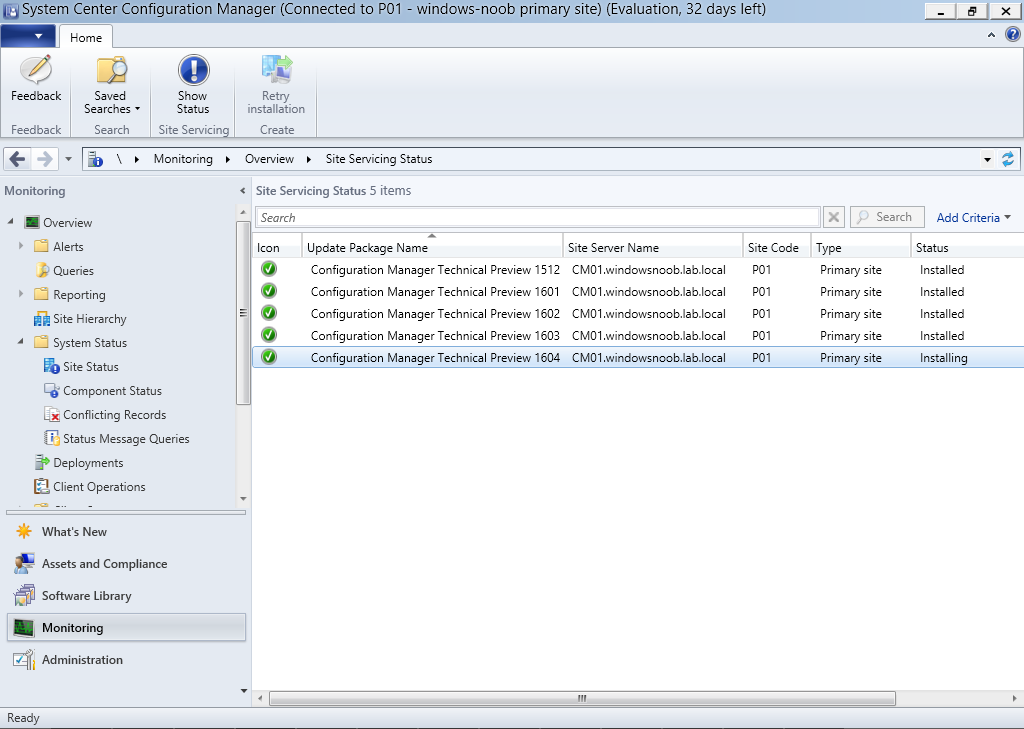
Task: Open Component Status node
Action: (x=112, y=391)
